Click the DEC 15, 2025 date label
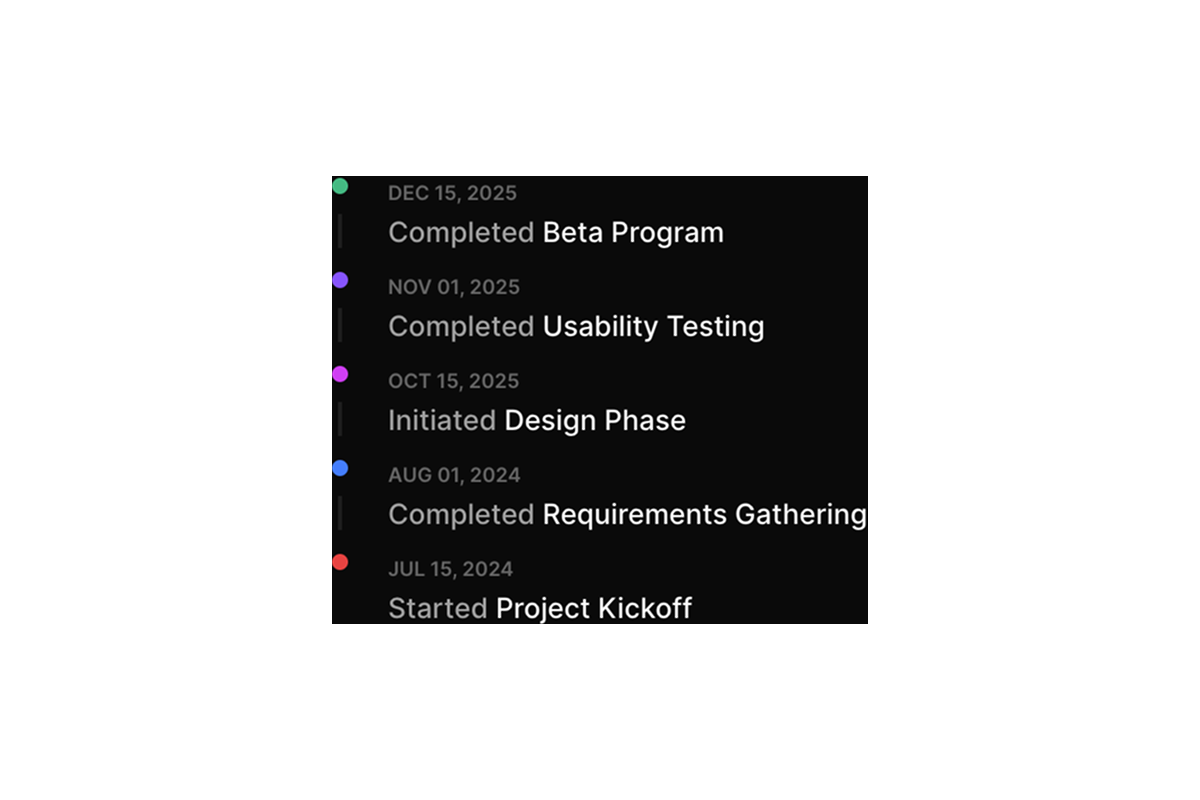This screenshot has height=800, width=1200. (452, 193)
